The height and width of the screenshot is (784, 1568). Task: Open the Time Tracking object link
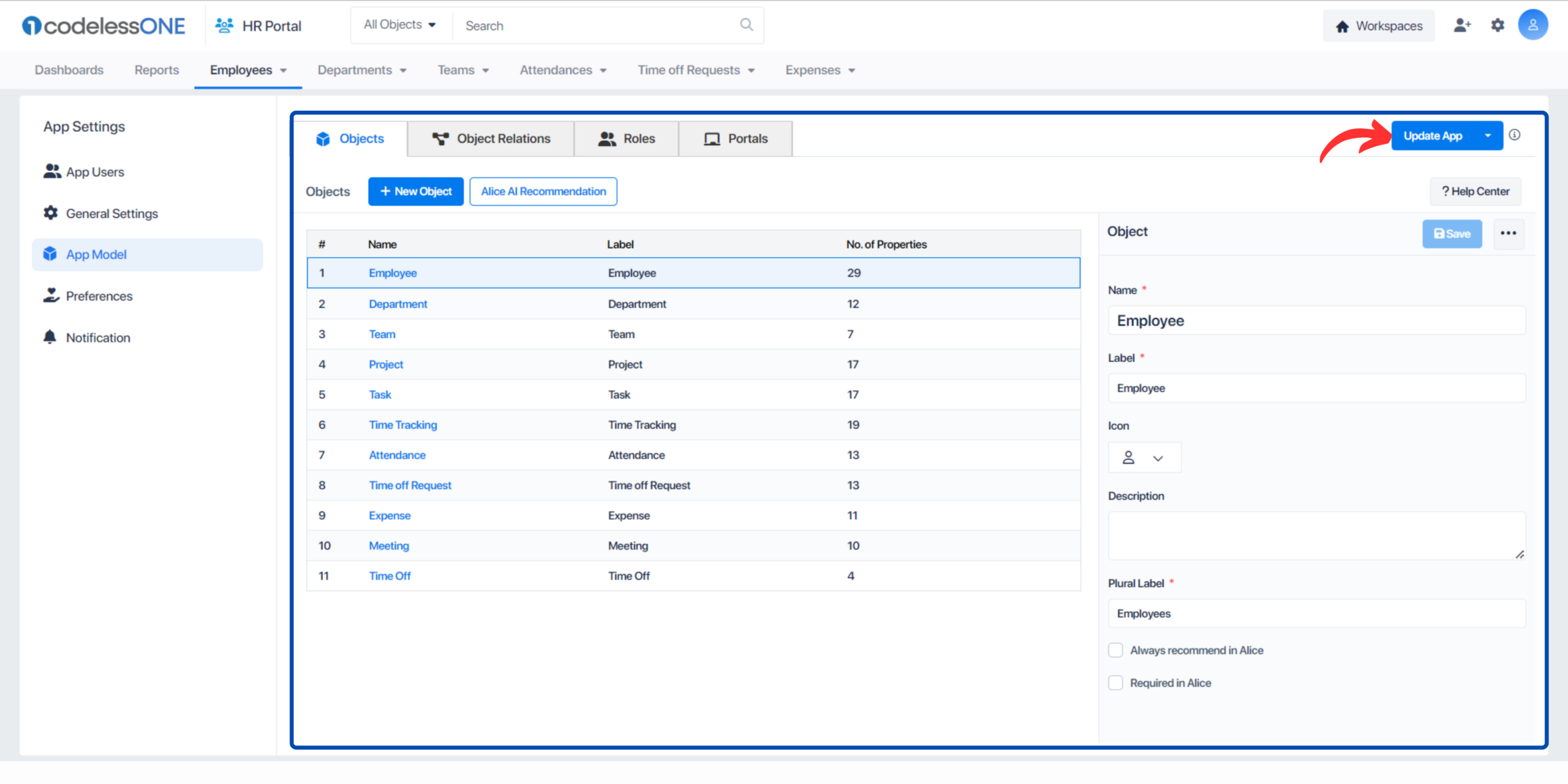403,424
